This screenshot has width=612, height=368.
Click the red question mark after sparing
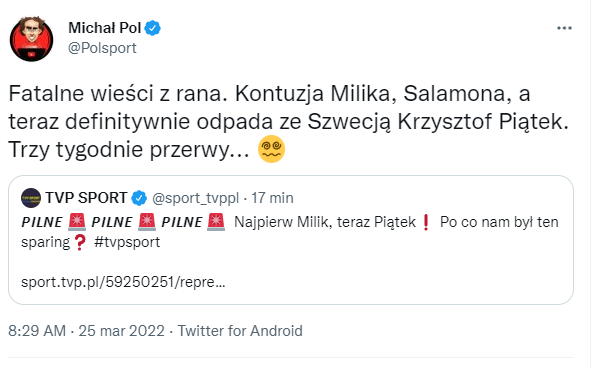[x=80, y=242]
